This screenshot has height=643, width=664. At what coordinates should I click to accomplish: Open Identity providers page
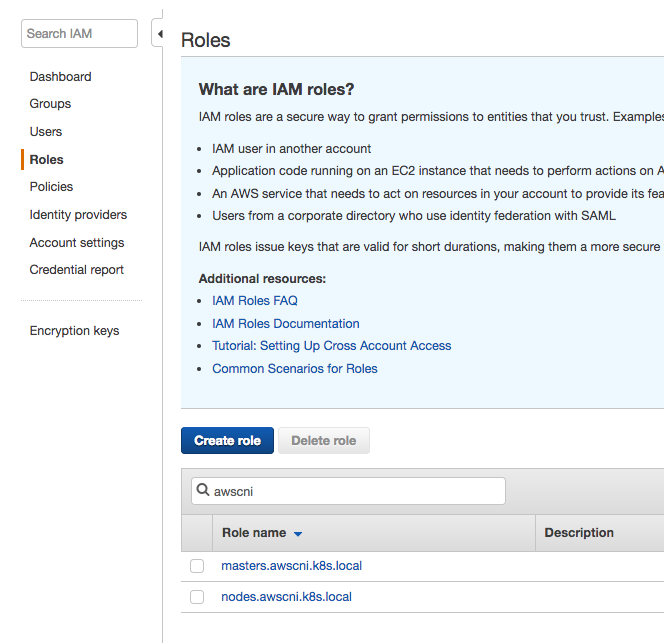78,215
